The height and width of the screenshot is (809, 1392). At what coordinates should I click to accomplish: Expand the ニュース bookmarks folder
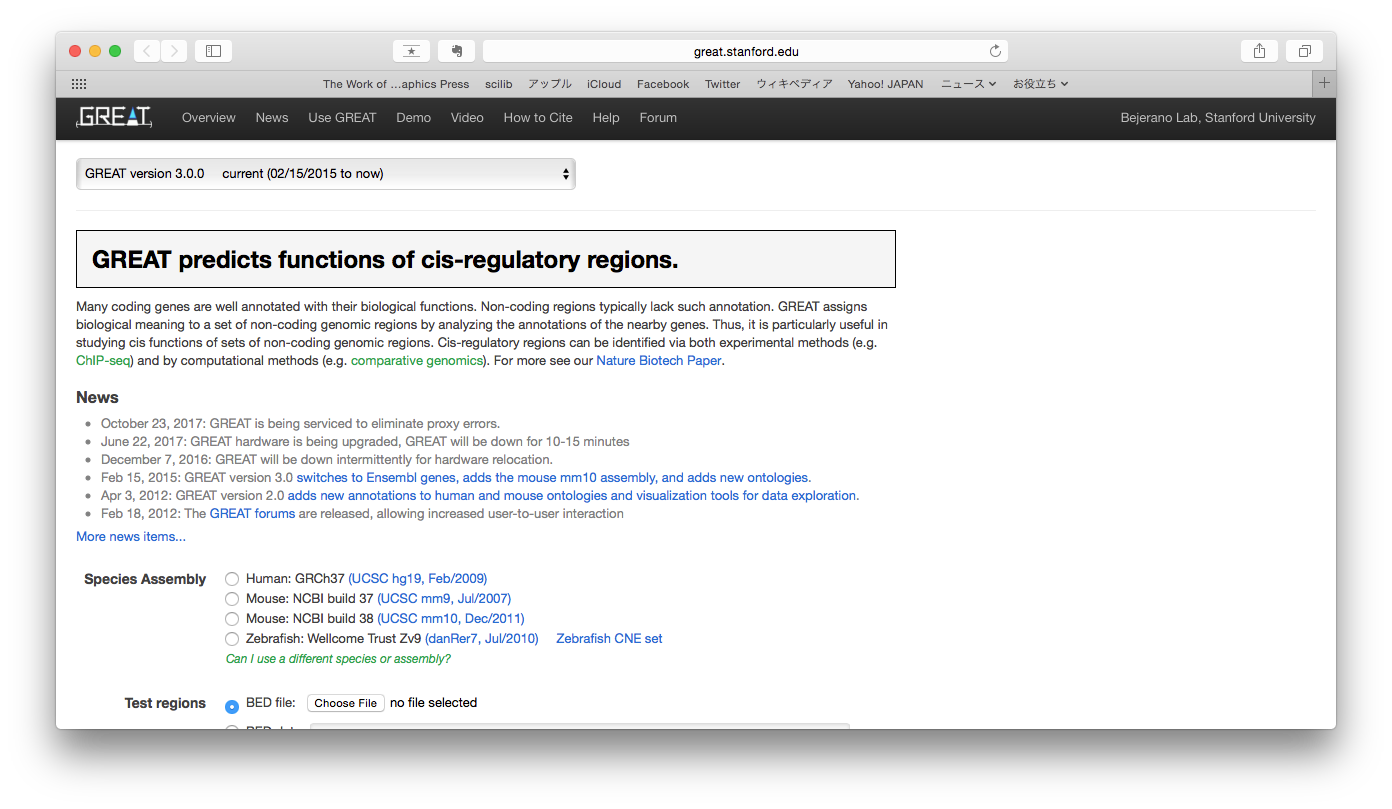point(968,84)
